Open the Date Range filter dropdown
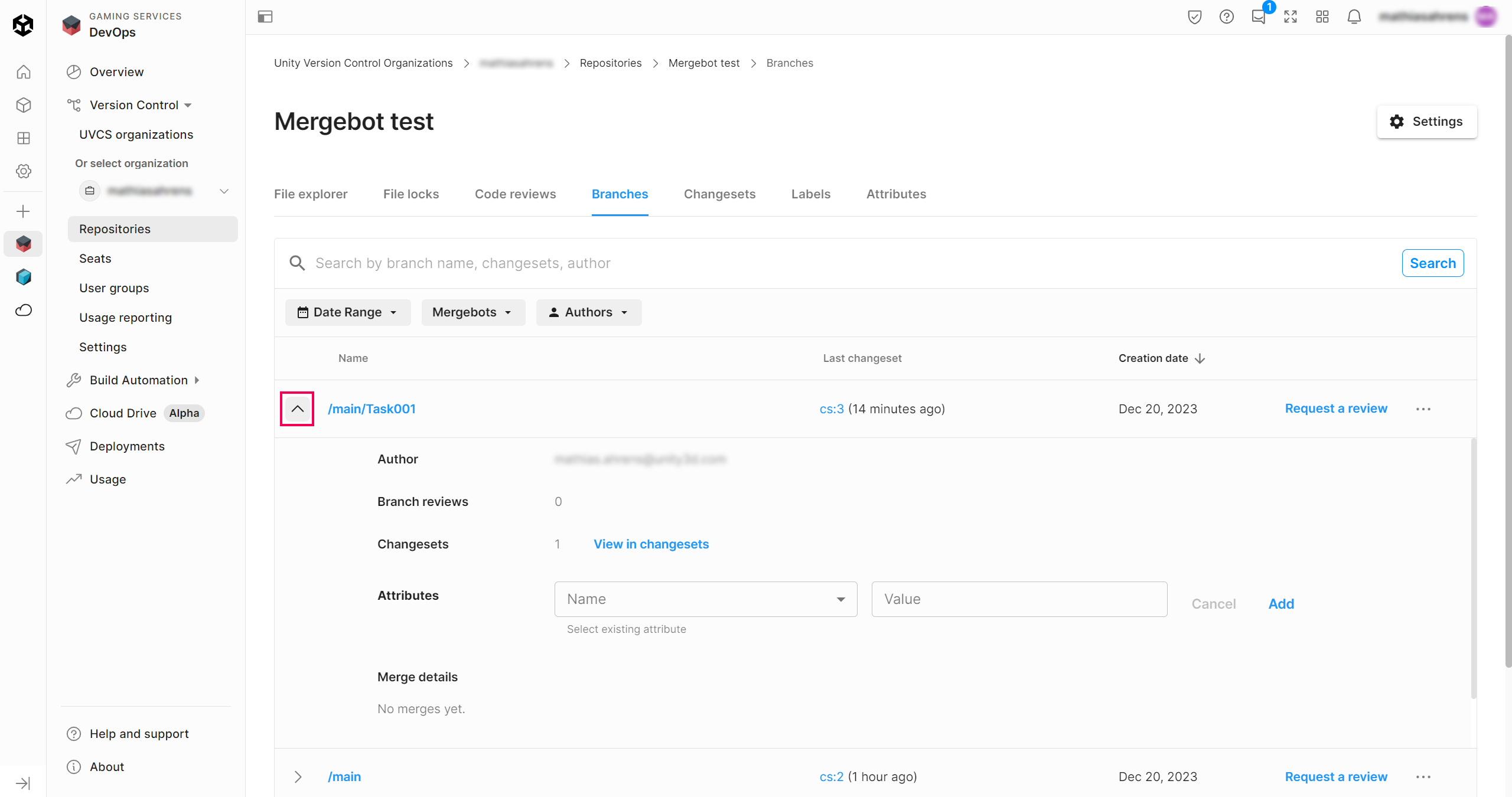1512x797 pixels. coord(347,312)
